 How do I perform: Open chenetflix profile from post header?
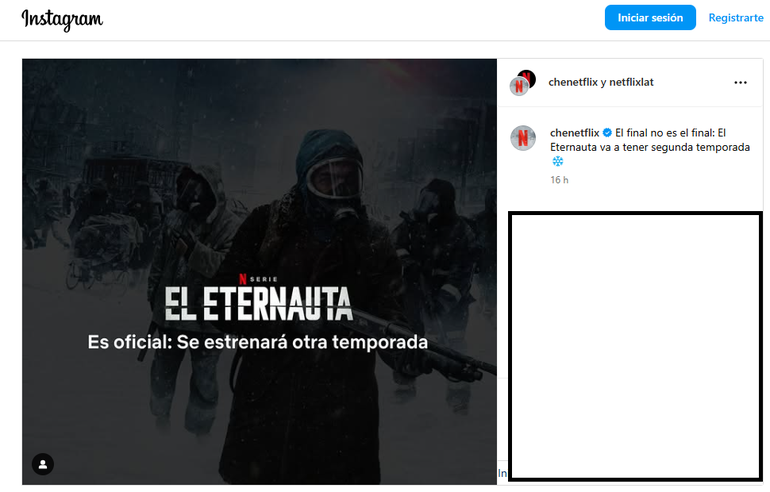(573, 82)
